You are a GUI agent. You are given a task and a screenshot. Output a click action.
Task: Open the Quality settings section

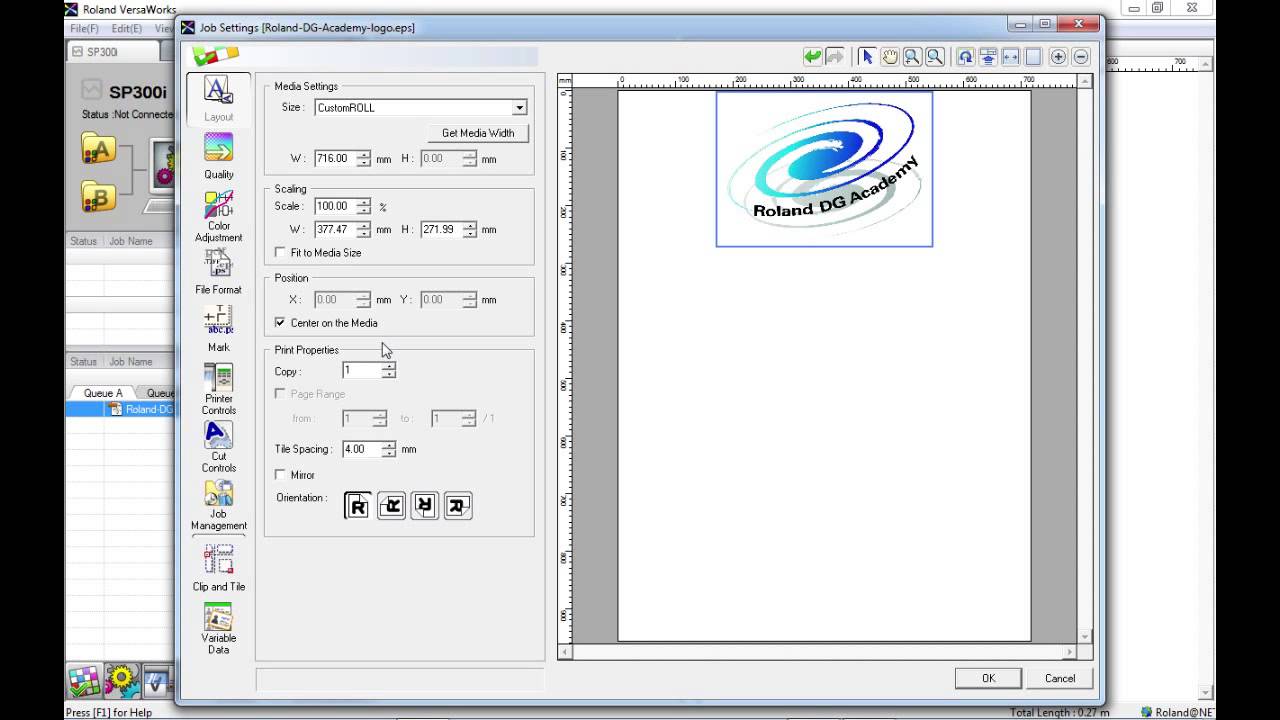[218, 156]
